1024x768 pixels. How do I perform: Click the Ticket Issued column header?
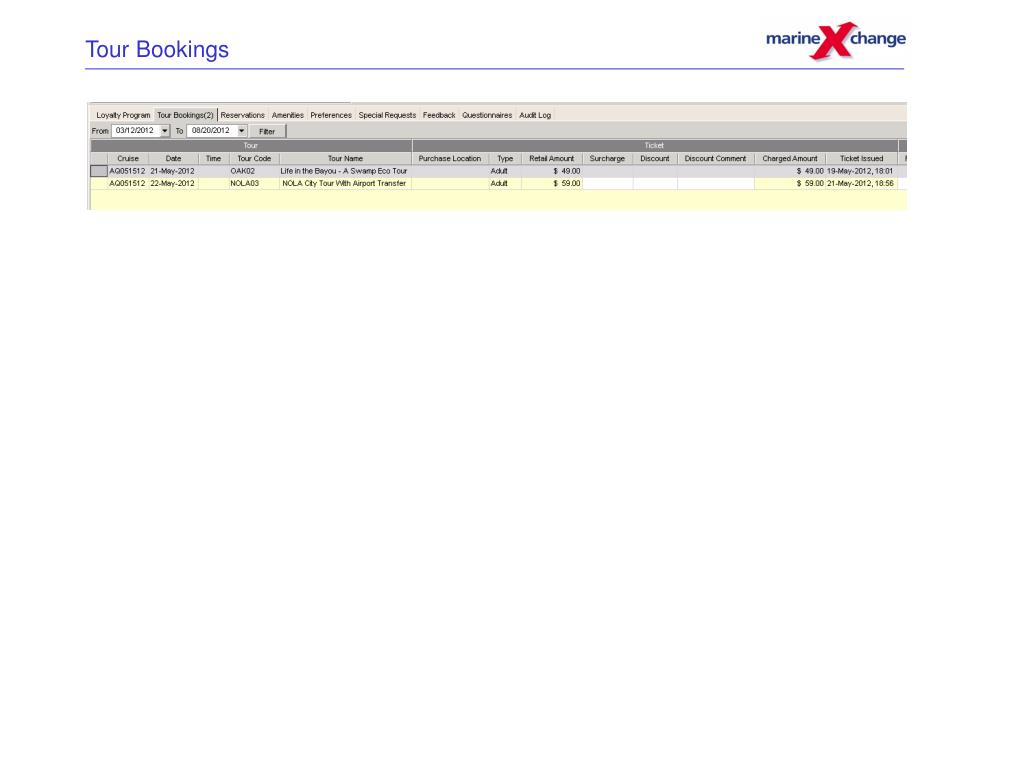(861, 159)
